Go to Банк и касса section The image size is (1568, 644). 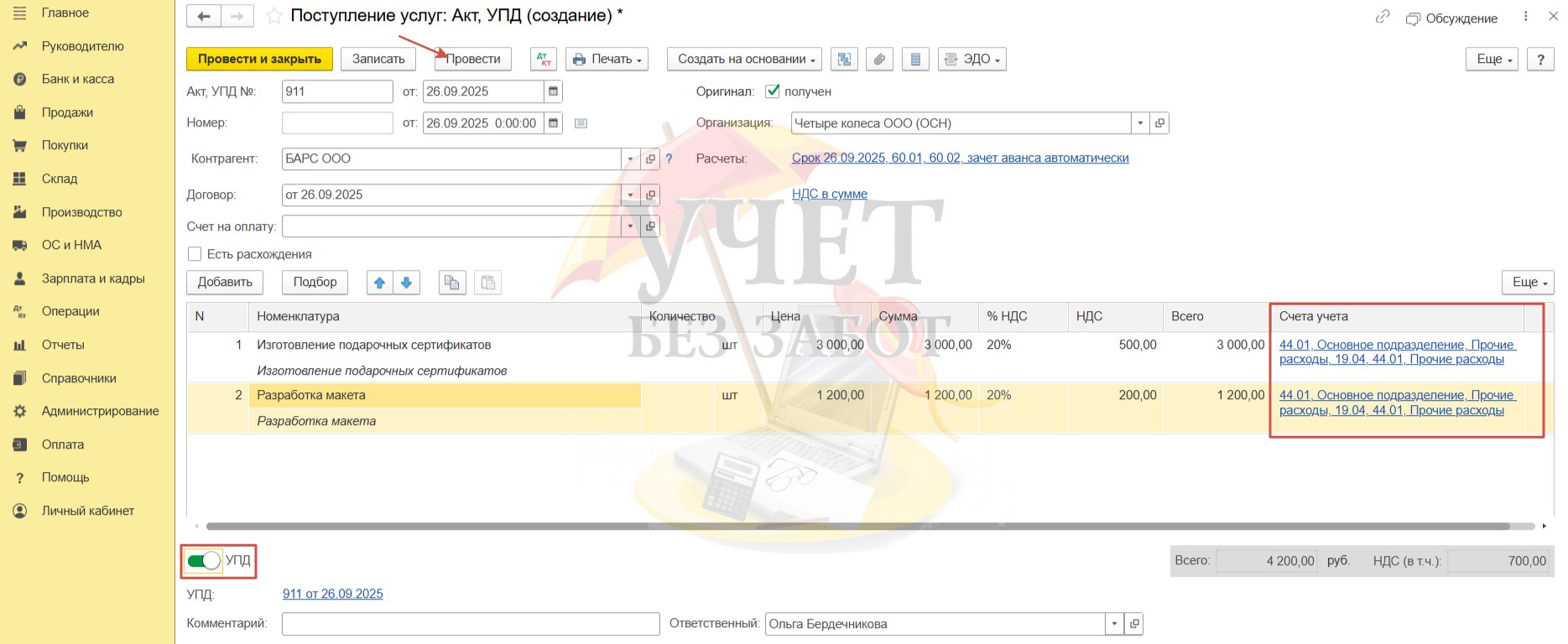click(x=77, y=79)
